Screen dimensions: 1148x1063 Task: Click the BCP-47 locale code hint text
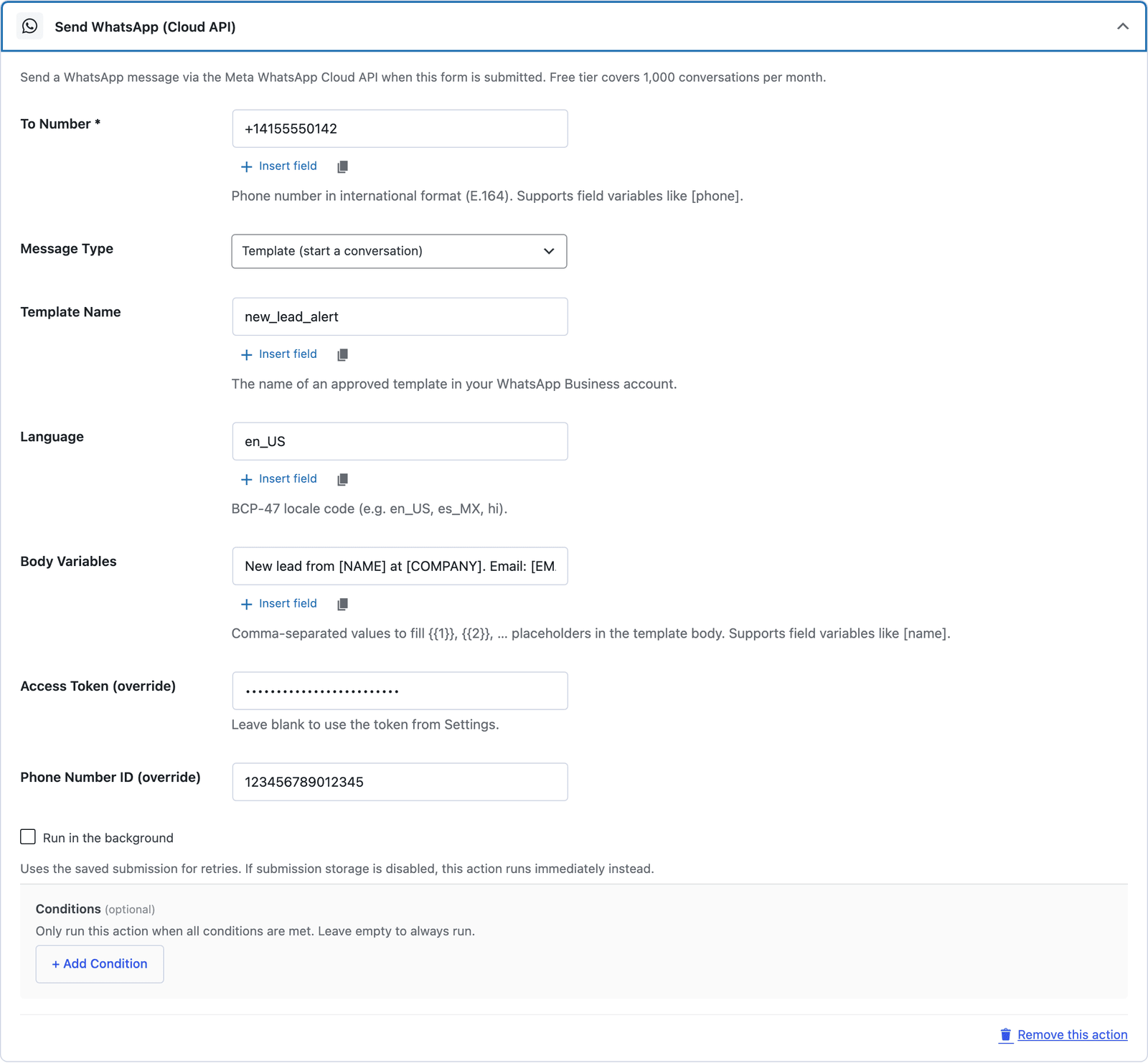370,509
